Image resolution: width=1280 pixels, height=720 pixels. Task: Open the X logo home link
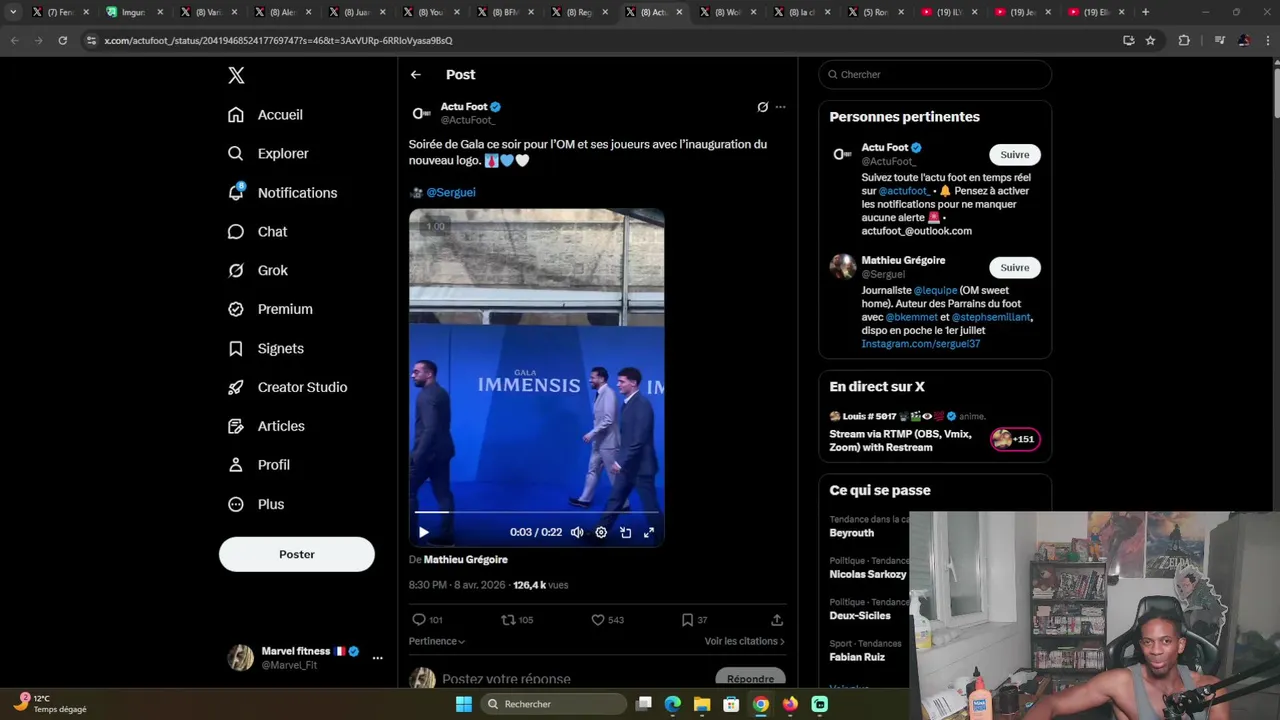point(236,75)
